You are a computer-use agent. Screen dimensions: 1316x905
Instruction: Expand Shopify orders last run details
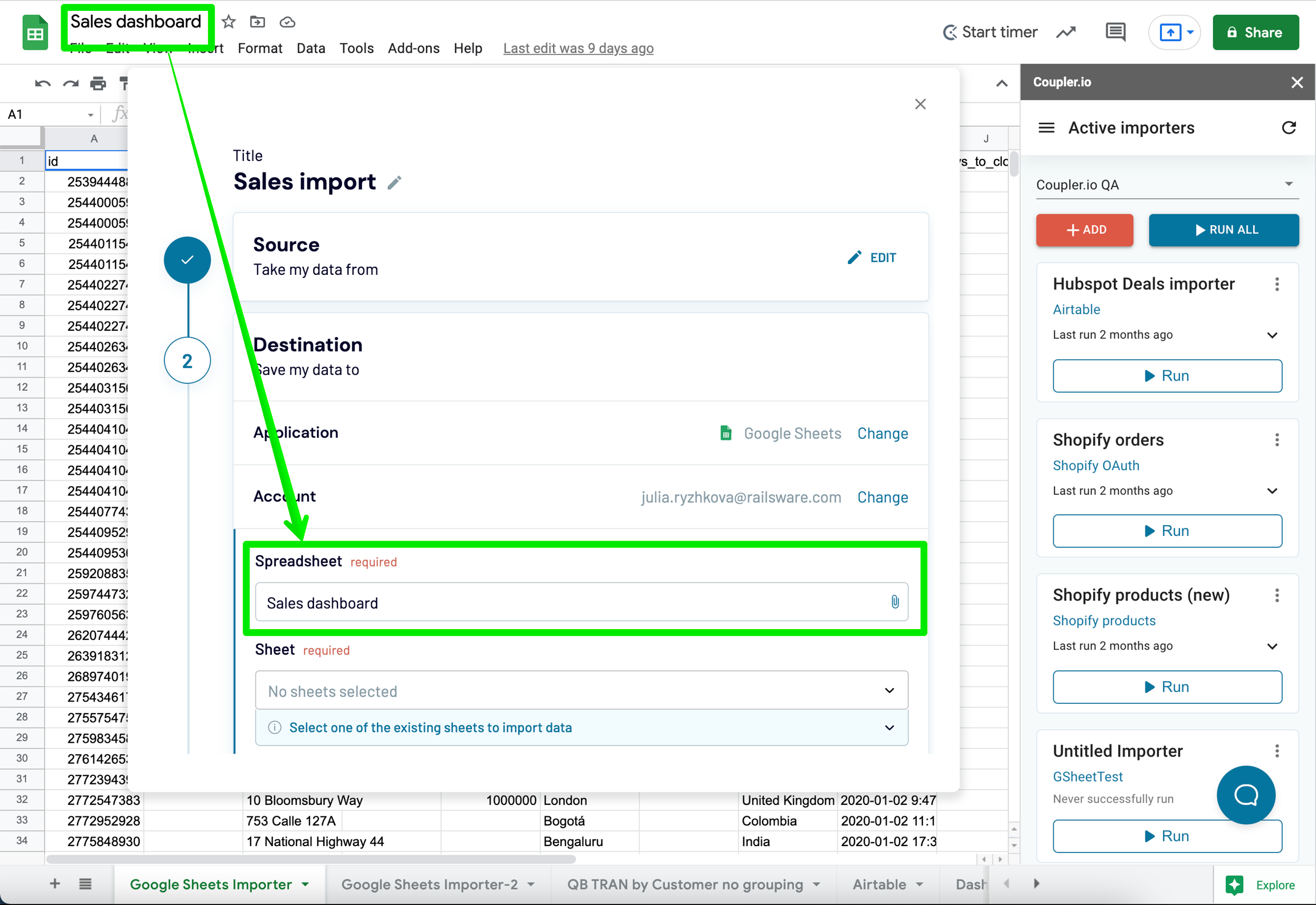[x=1272, y=491]
